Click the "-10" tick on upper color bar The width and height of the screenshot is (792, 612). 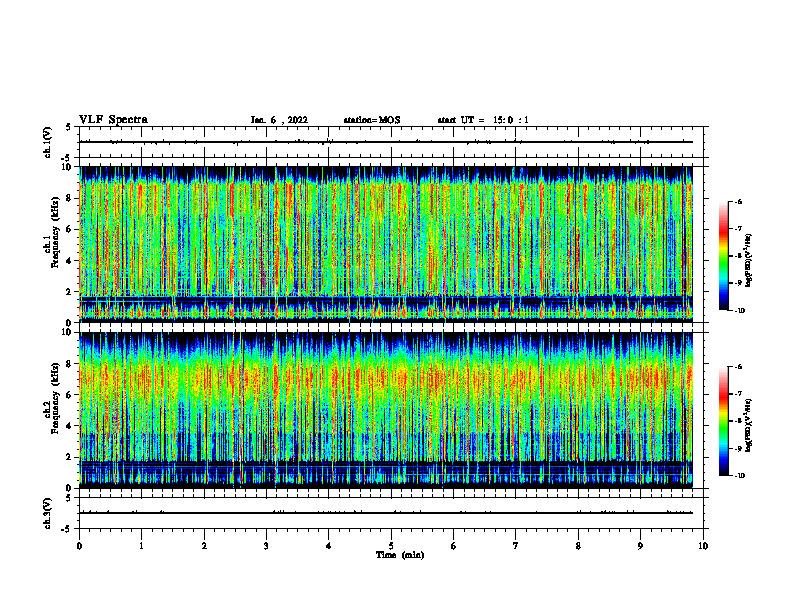(739, 311)
